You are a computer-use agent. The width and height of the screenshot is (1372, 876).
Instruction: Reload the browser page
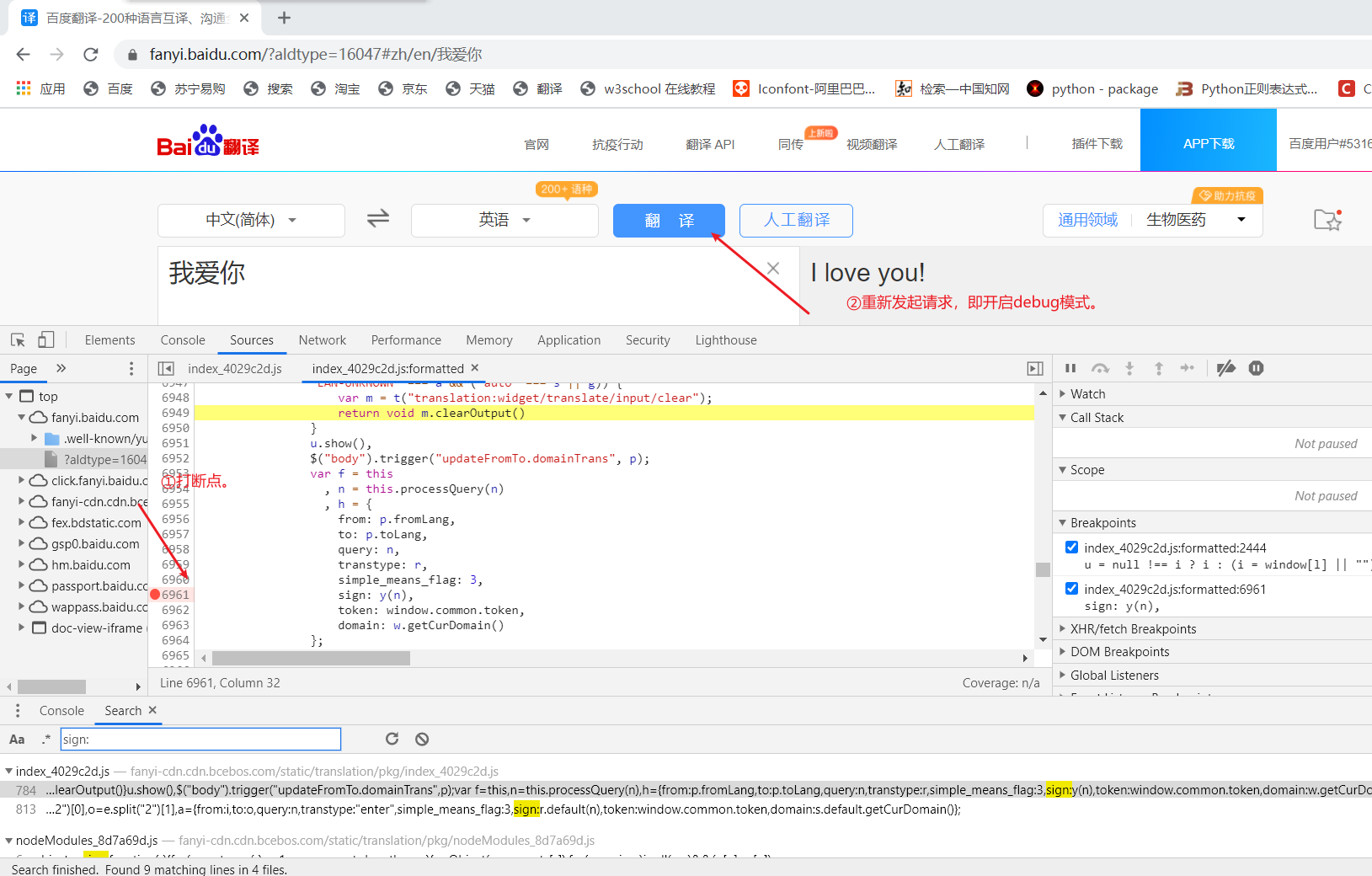click(91, 55)
